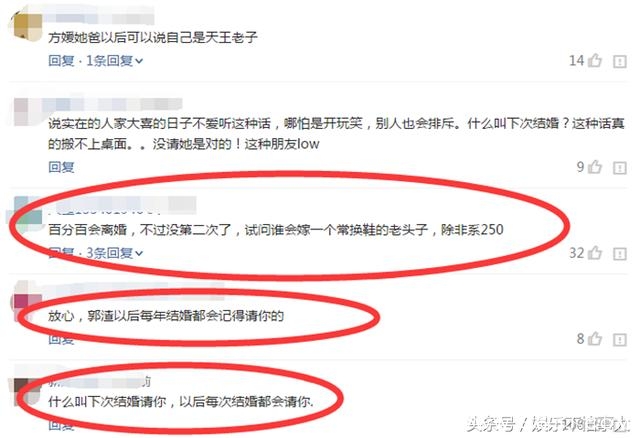This screenshot has width=640, height=438.
Task: Expand the 3条回复 replies dropdown
Action: [115, 253]
